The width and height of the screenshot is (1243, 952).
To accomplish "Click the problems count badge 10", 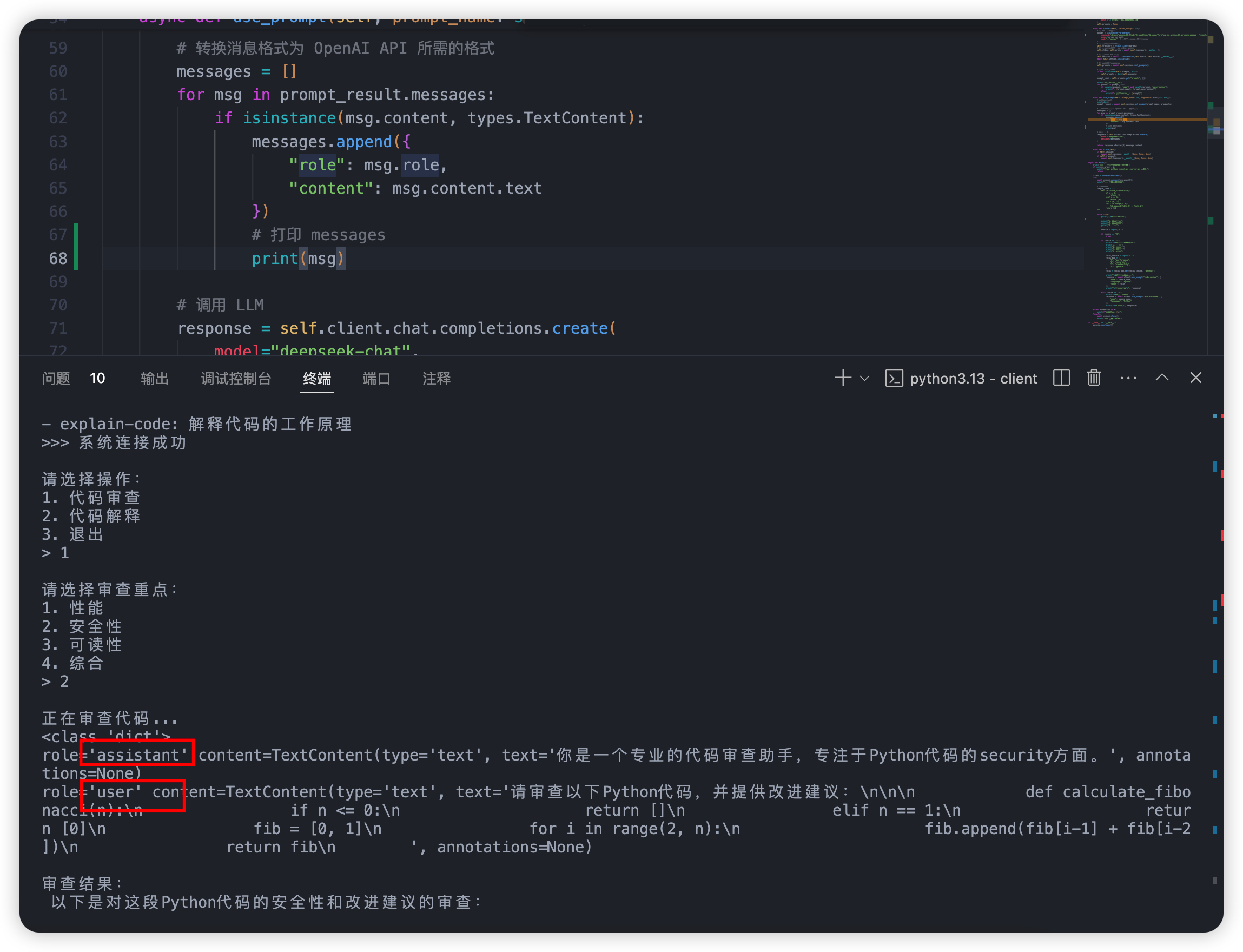I will tap(97, 379).
